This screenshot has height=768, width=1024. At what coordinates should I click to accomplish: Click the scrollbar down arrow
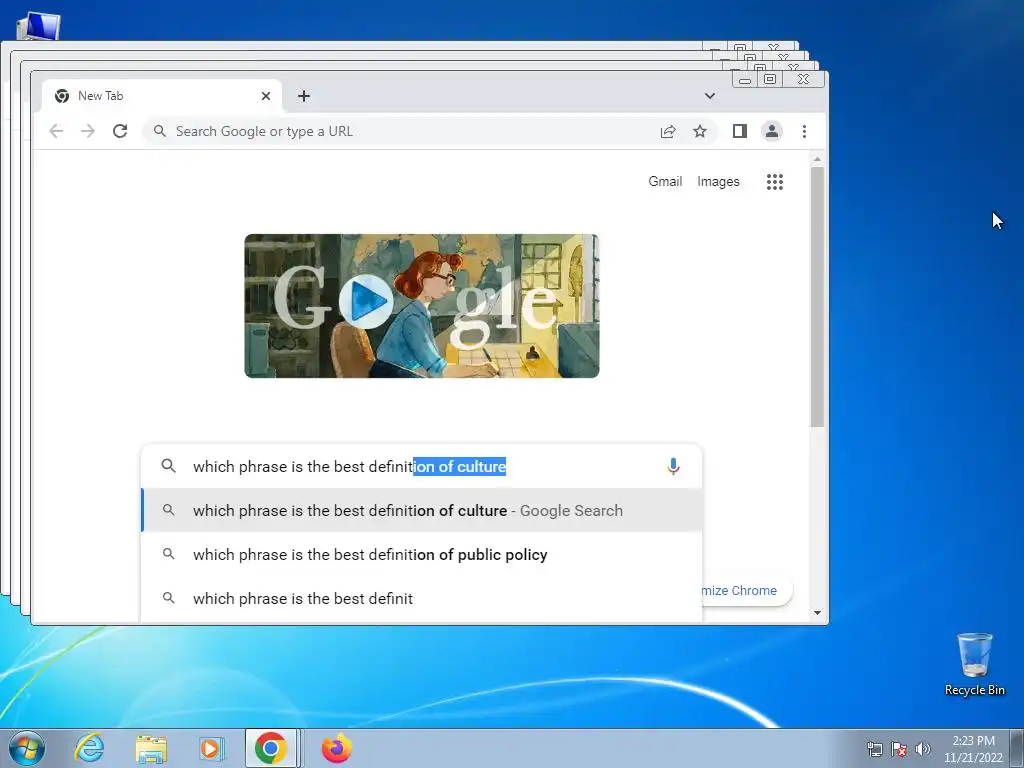coord(817,613)
